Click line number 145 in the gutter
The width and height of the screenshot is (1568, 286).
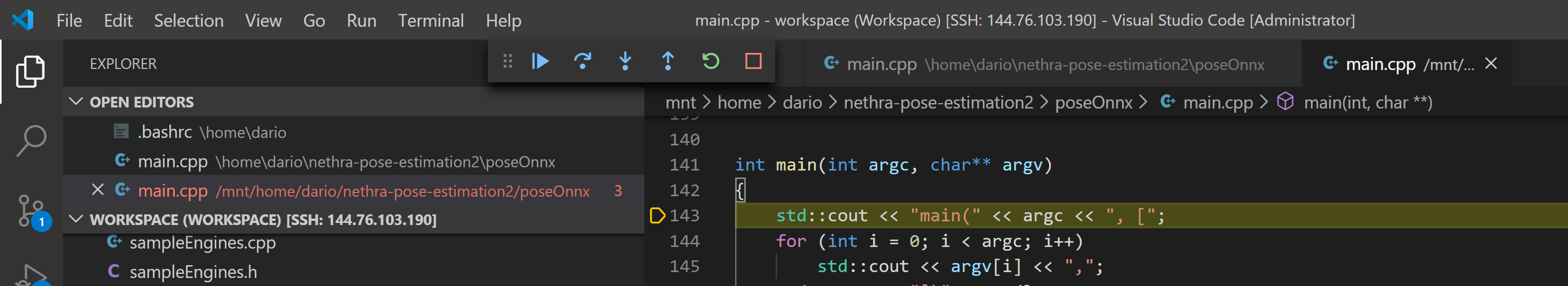pos(685,266)
